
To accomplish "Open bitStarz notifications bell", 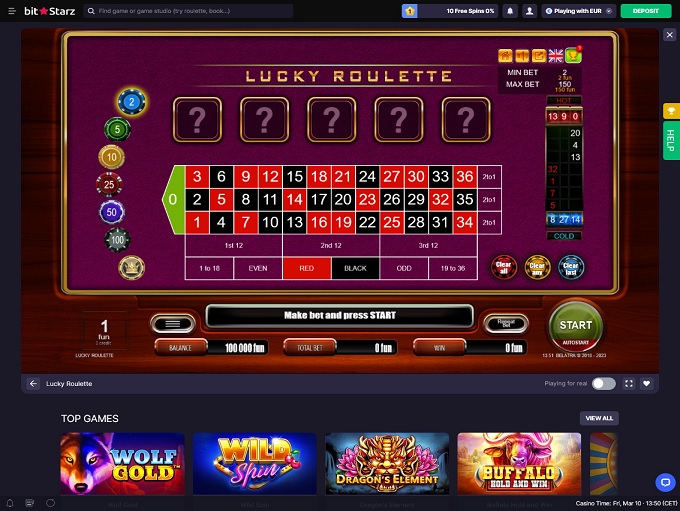I will 510,11.
